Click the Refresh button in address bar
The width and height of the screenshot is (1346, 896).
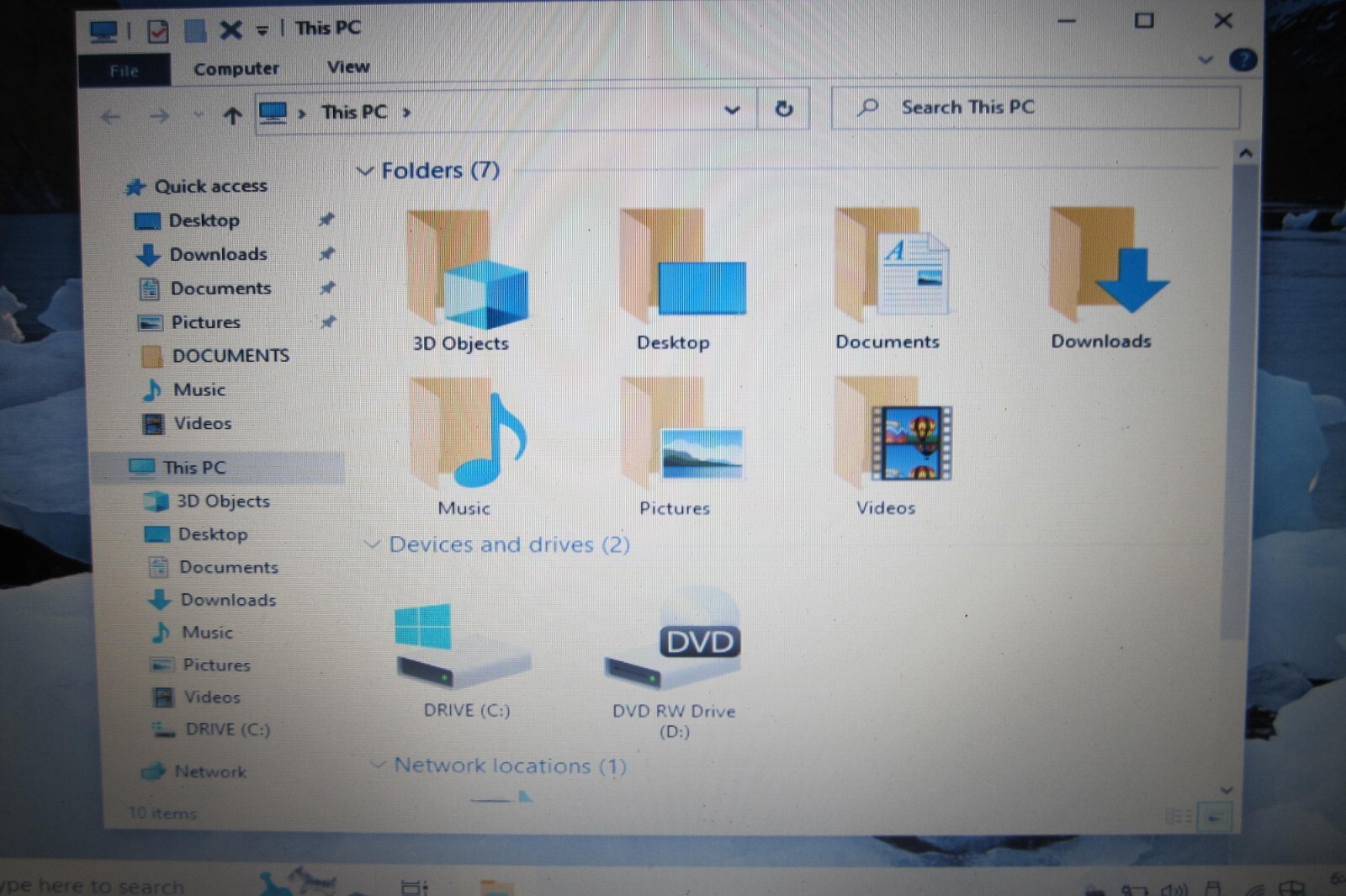(783, 109)
